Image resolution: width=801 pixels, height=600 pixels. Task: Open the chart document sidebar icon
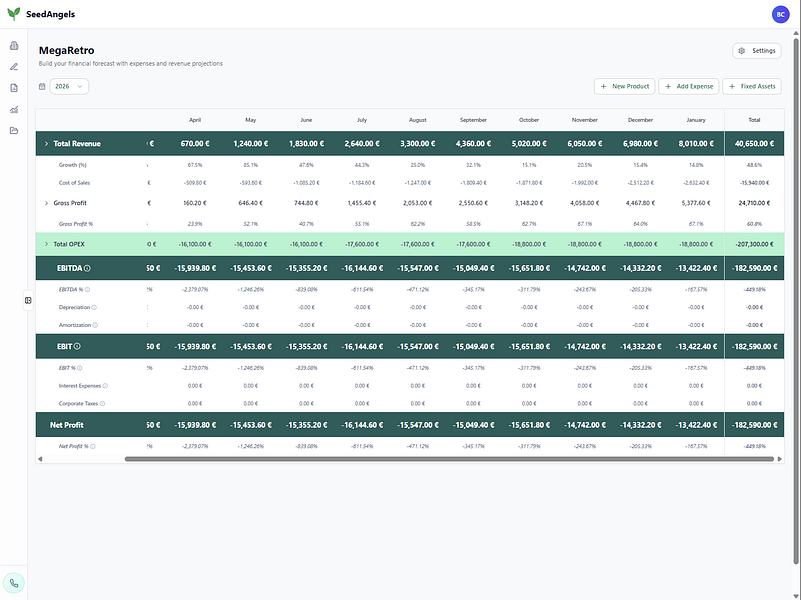click(x=14, y=88)
